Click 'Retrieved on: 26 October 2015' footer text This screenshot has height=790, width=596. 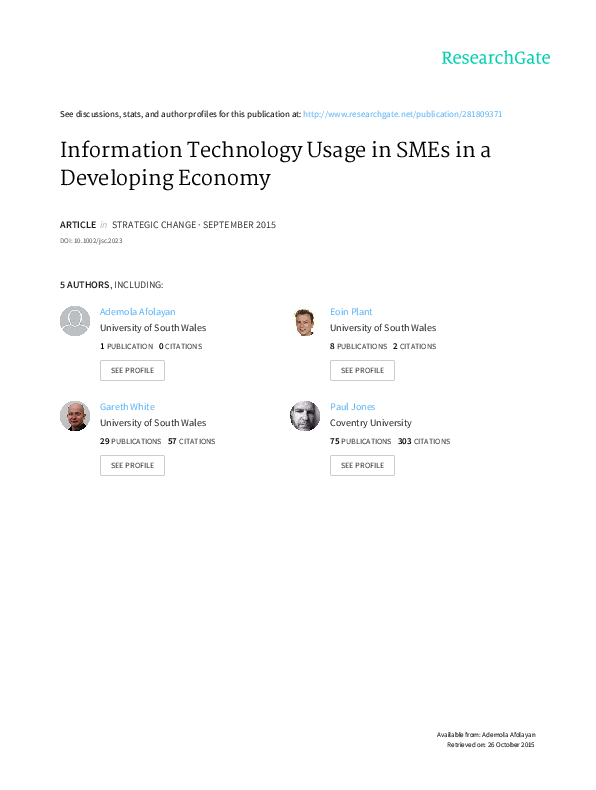pos(491,745)
